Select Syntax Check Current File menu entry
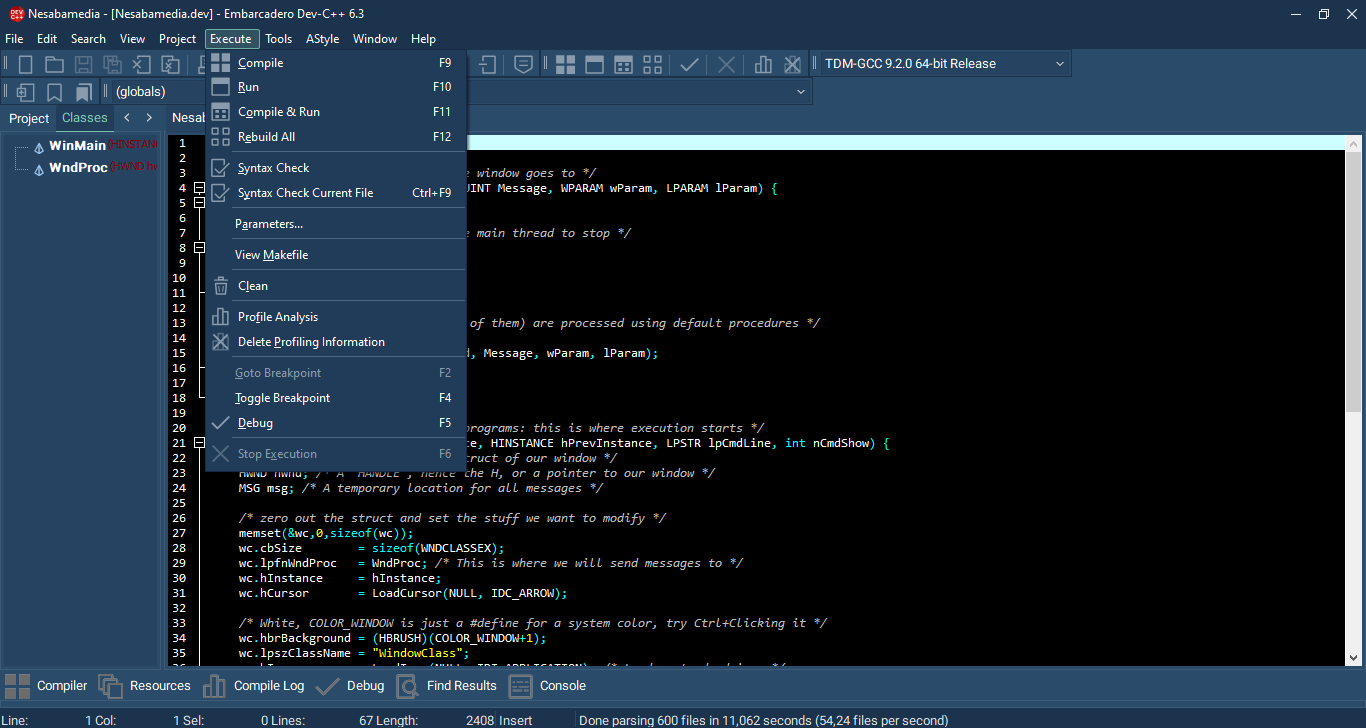 305,193
